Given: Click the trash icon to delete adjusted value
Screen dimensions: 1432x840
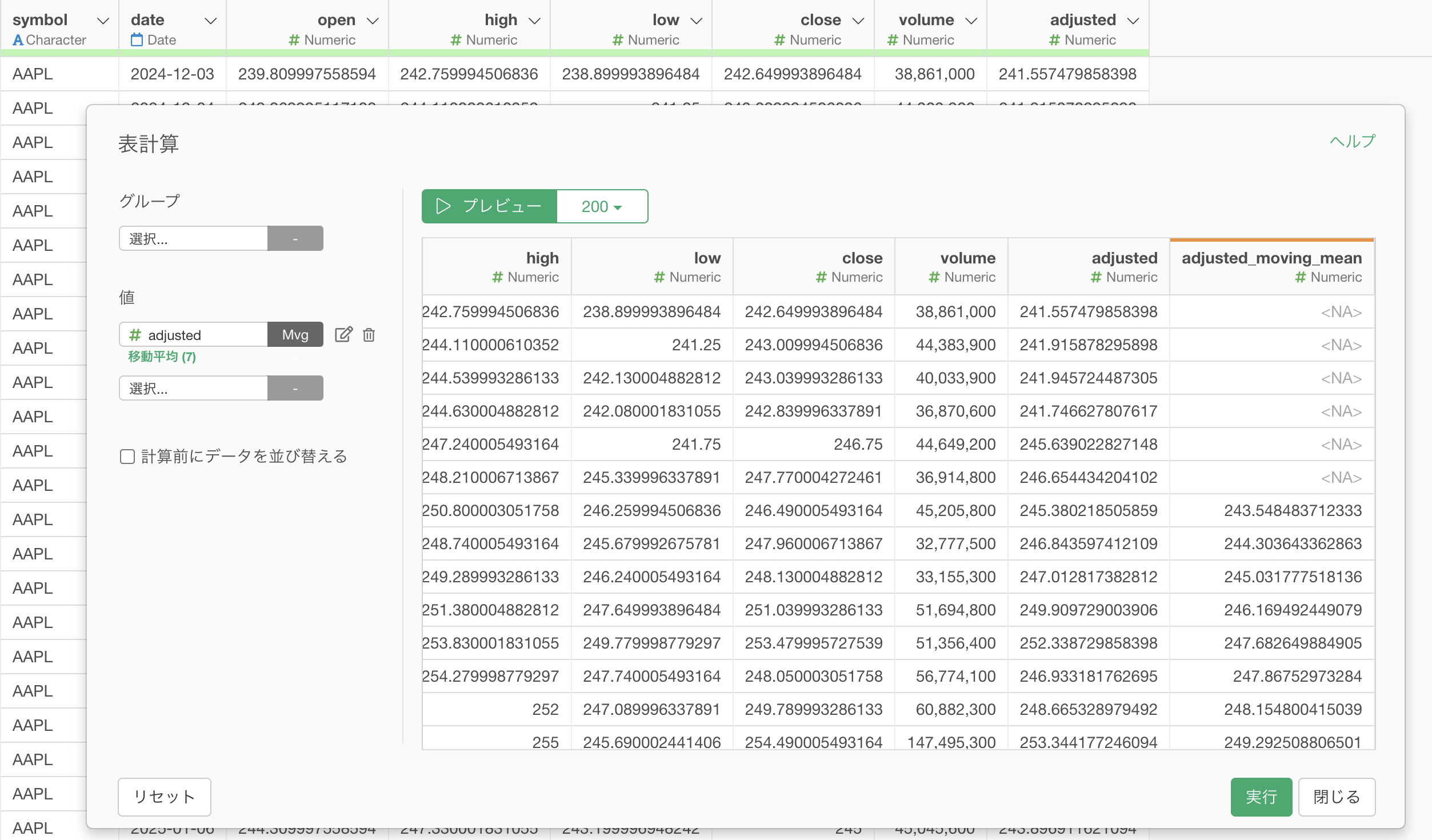Looking at the screenshot, I should click(x=369, y=334).
